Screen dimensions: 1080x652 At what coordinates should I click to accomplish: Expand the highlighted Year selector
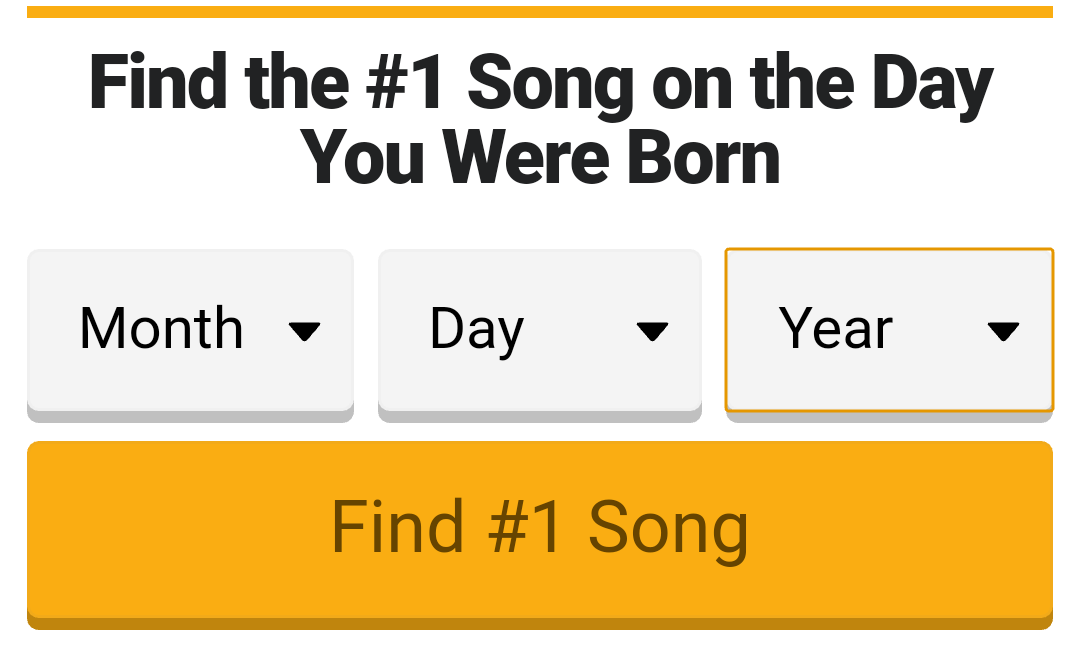coord(888,330)
